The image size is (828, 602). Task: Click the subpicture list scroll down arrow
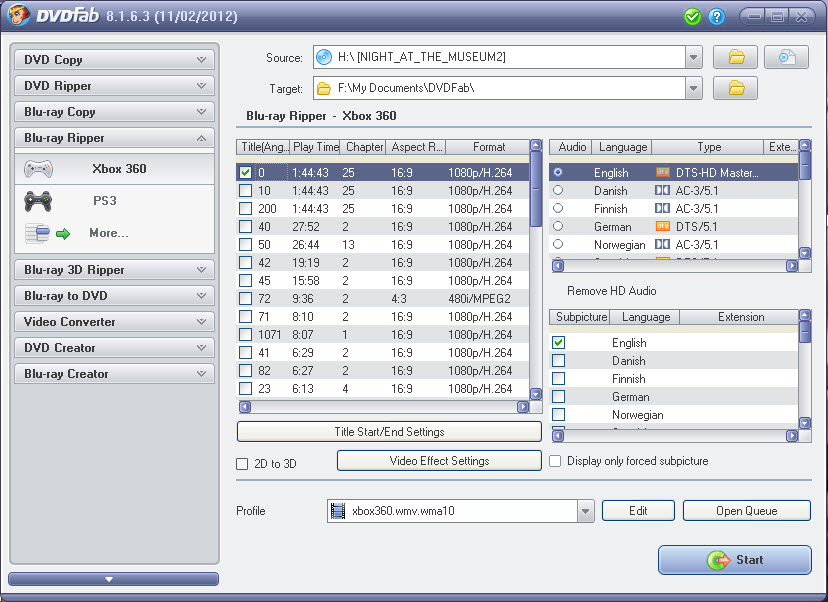805,422
